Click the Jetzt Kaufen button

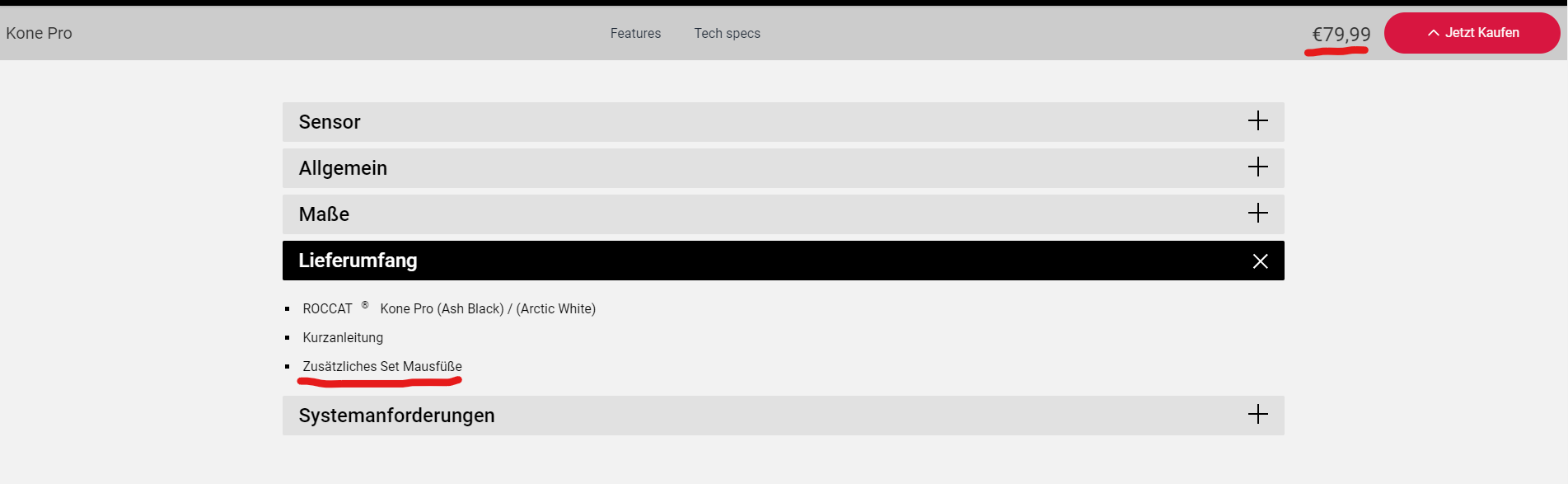click(1472, 33)
